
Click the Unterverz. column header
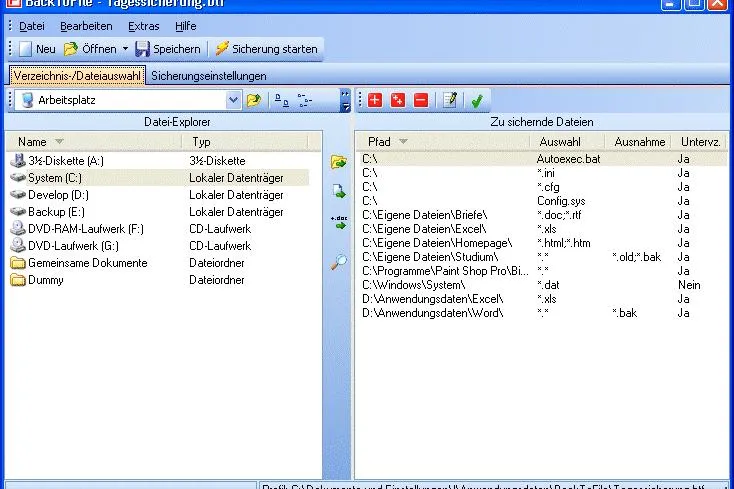[x=700, y=142]
